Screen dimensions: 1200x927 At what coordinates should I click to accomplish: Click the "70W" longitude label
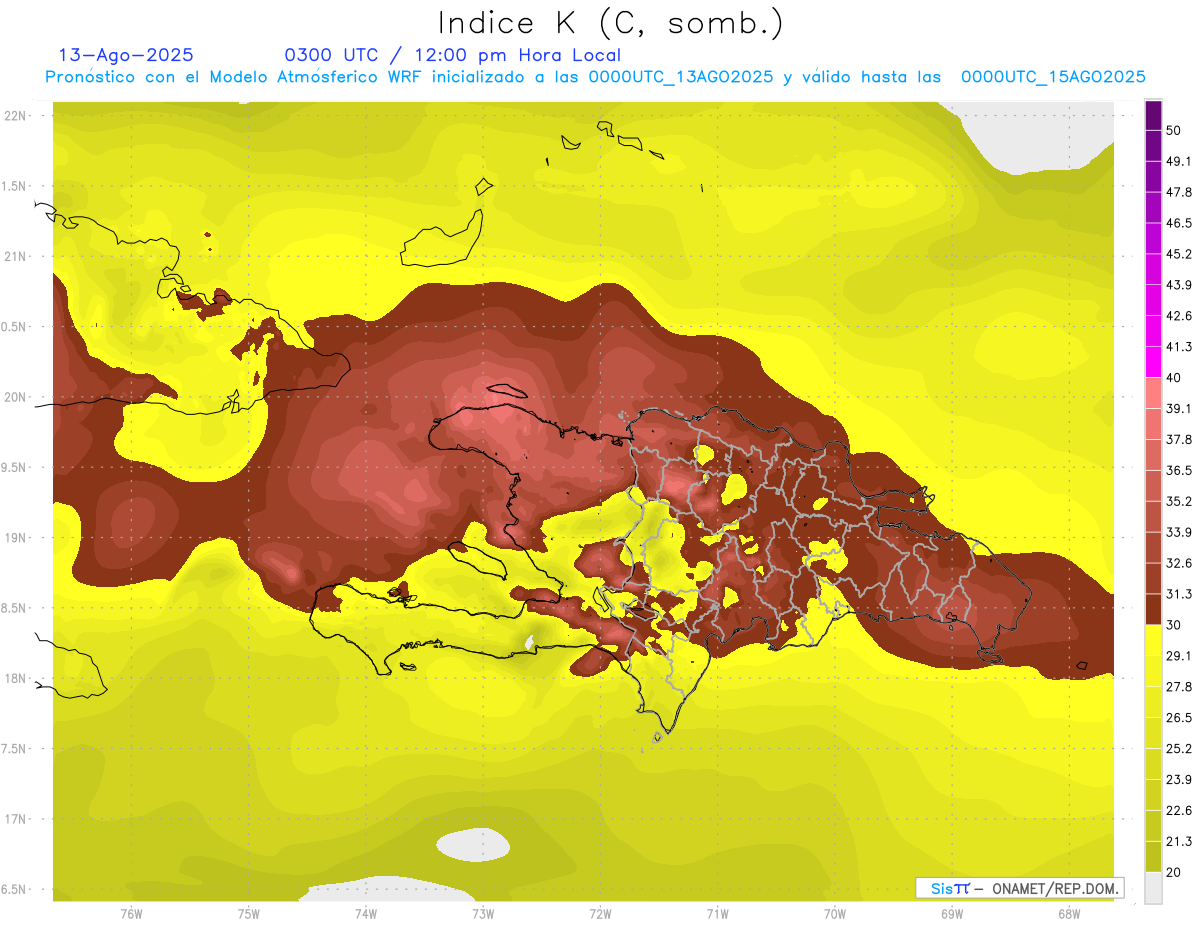(x=835, y=914)
